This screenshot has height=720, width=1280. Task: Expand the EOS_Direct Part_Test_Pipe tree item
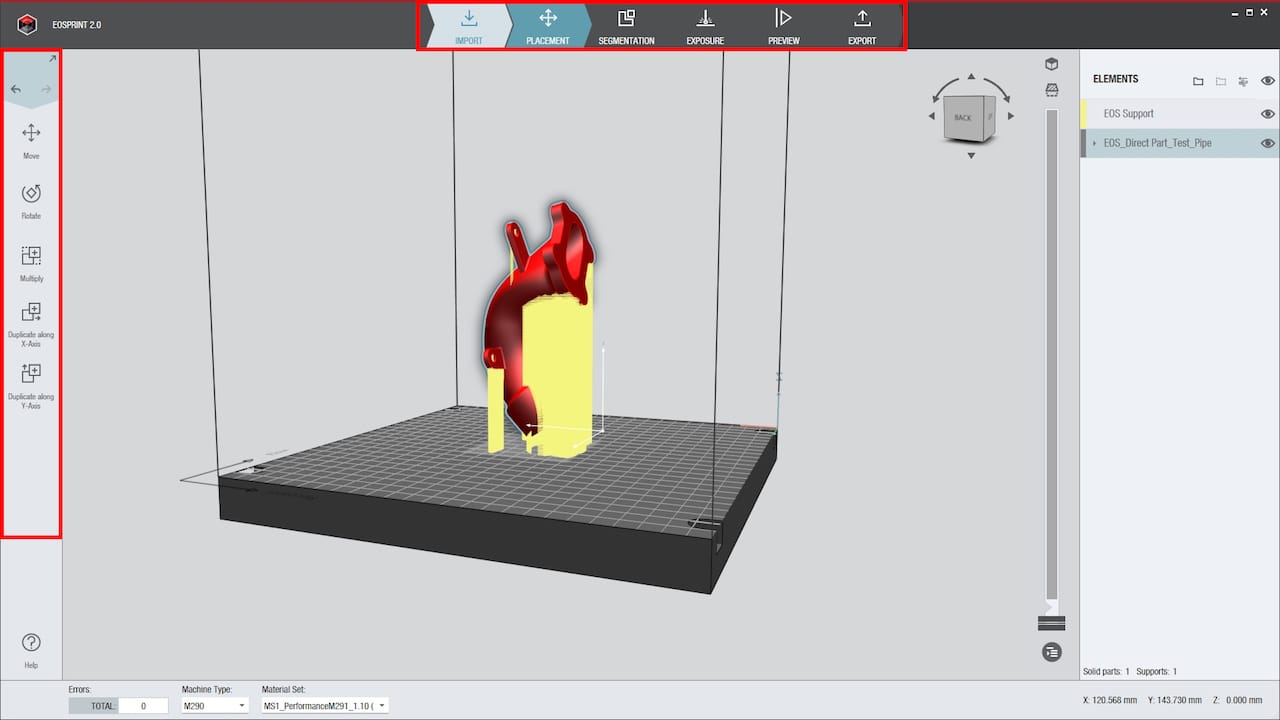pyautogui.click(x=1094, y=144)
